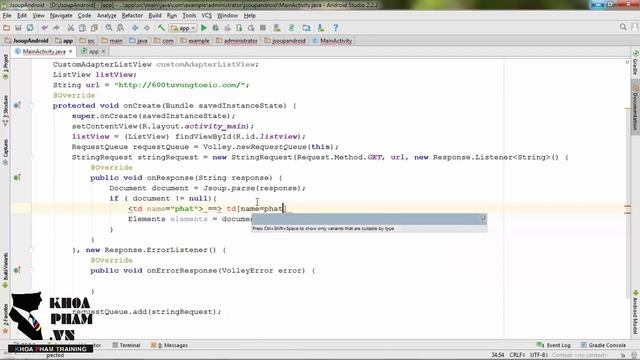The image size is (640, 360).
Task: Click the Copy toolbar icon
Action: point(82,28)
